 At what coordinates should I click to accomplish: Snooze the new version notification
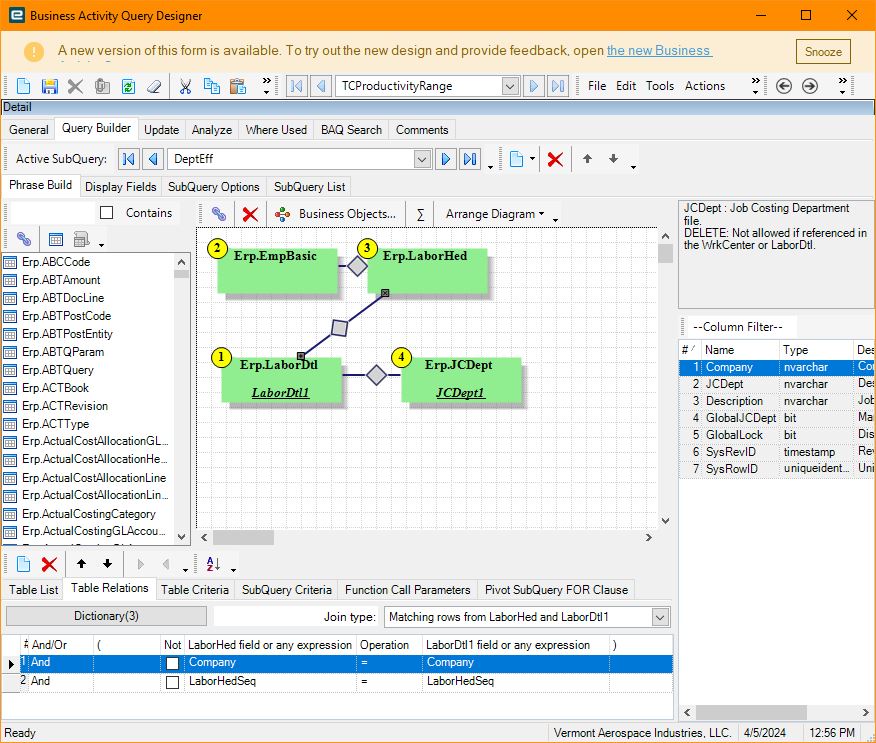[x=823, y=52]
